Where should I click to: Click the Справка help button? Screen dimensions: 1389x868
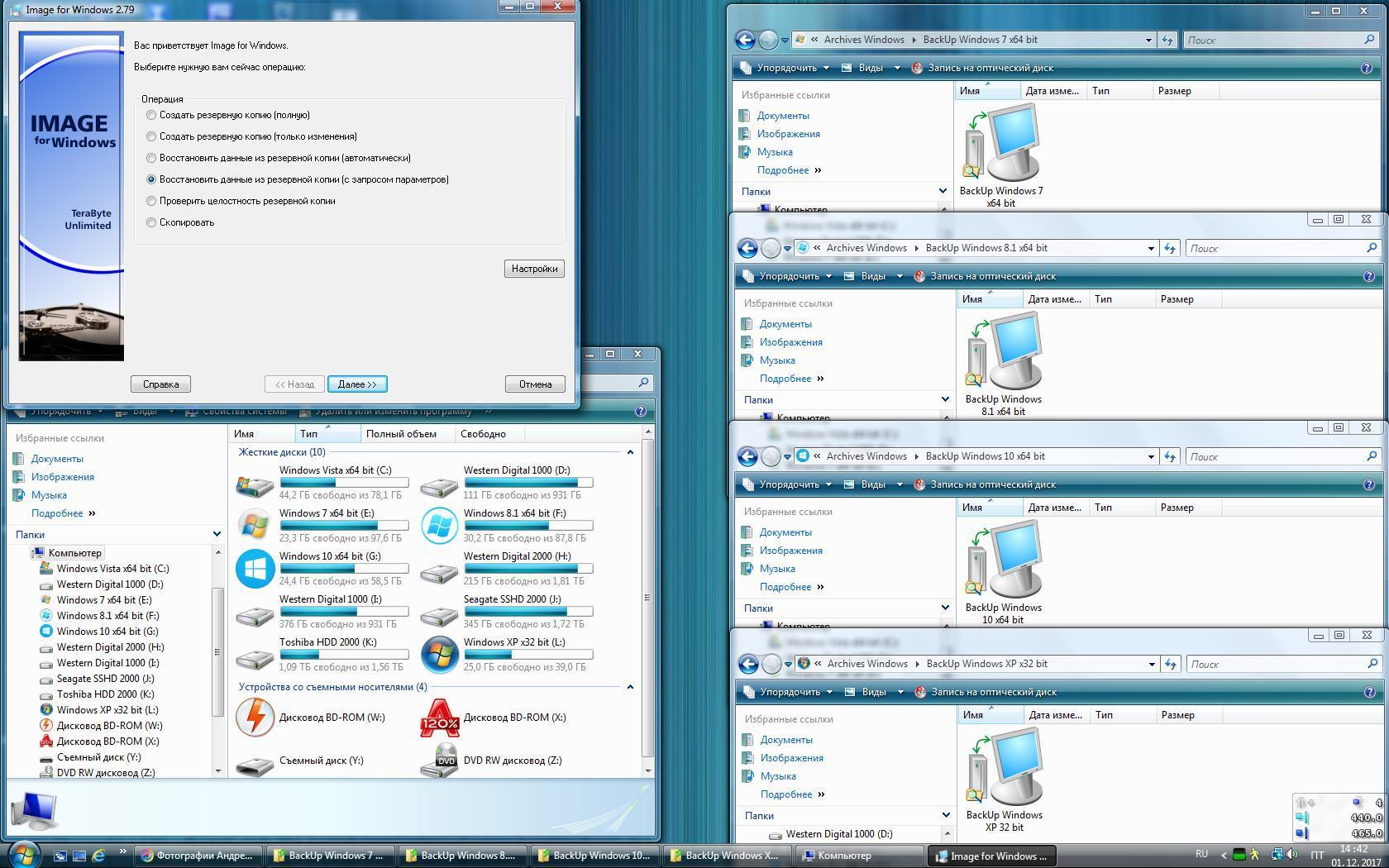[x=160, y=384]
